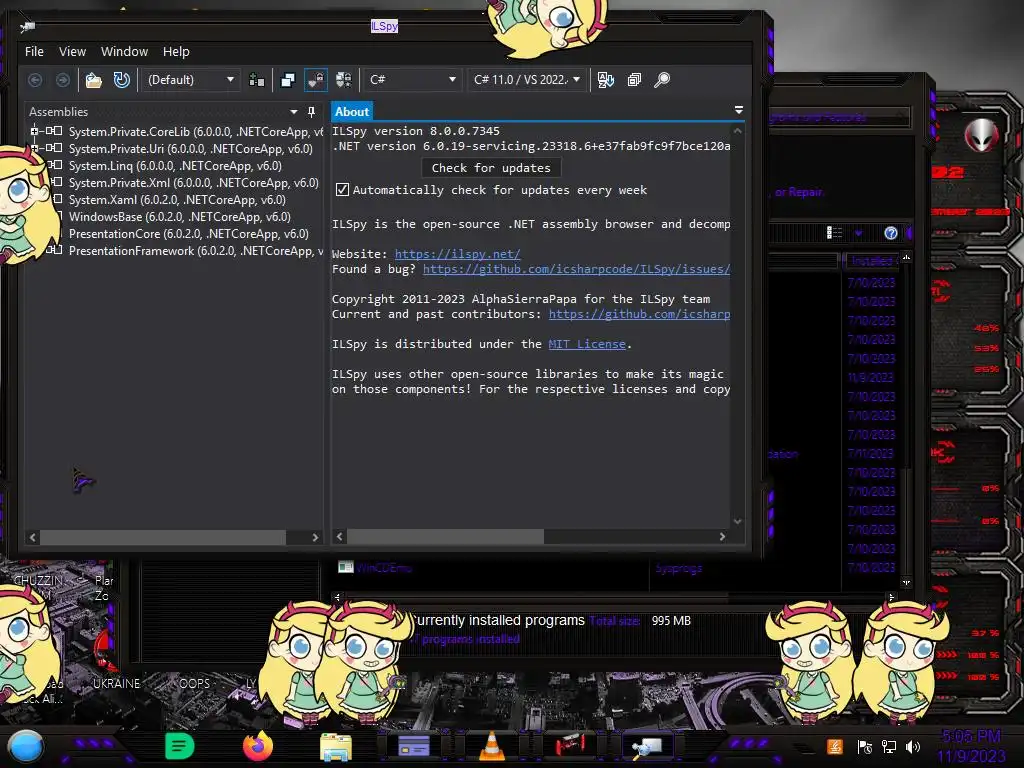Click the Windows Start orb
This screenshot has height=768, width=1024.
click(25, 747)
